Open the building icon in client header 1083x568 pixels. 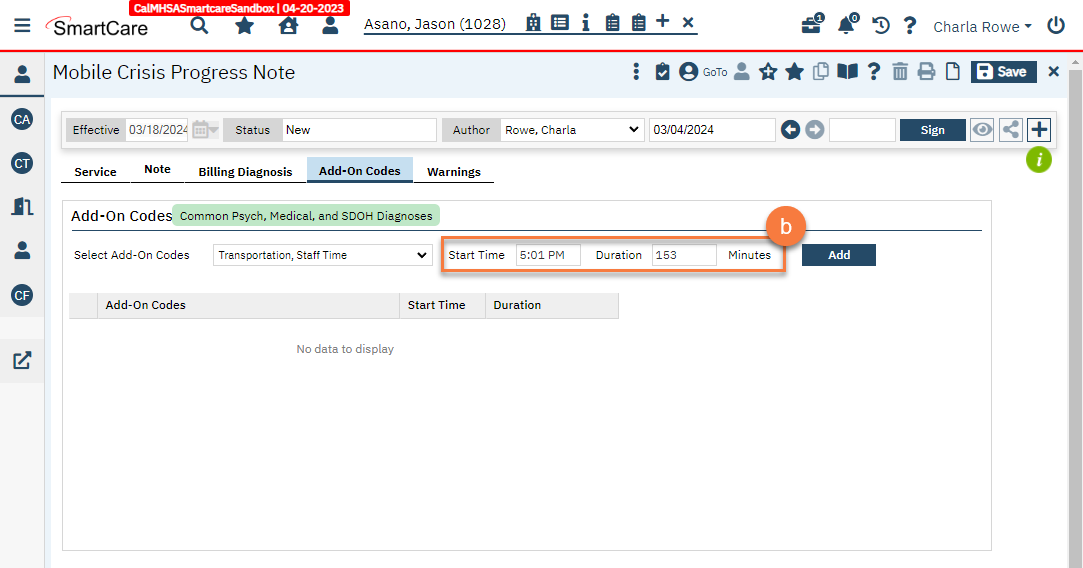(533, 23)
